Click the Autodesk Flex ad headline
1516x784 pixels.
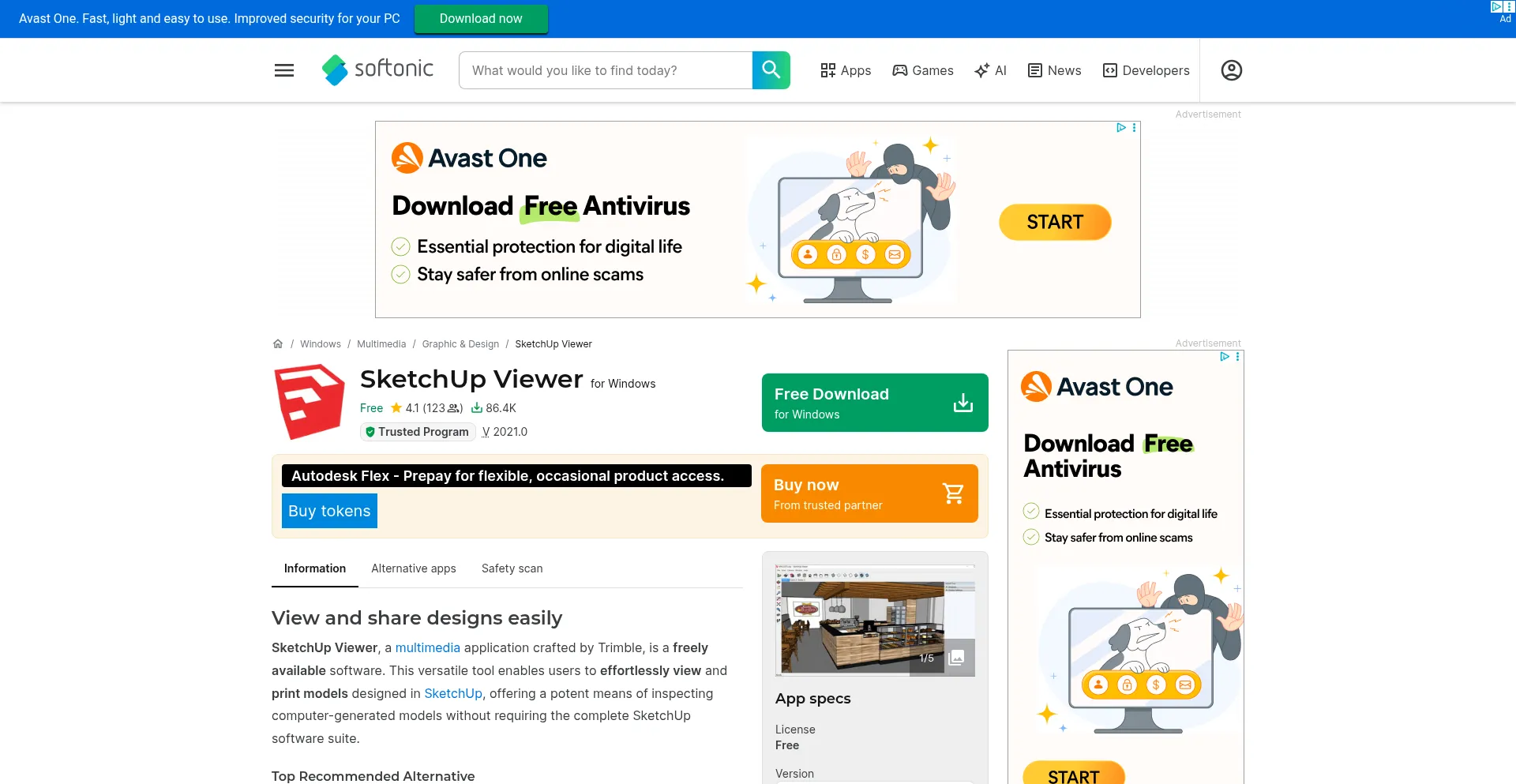[x=516, y=476]
